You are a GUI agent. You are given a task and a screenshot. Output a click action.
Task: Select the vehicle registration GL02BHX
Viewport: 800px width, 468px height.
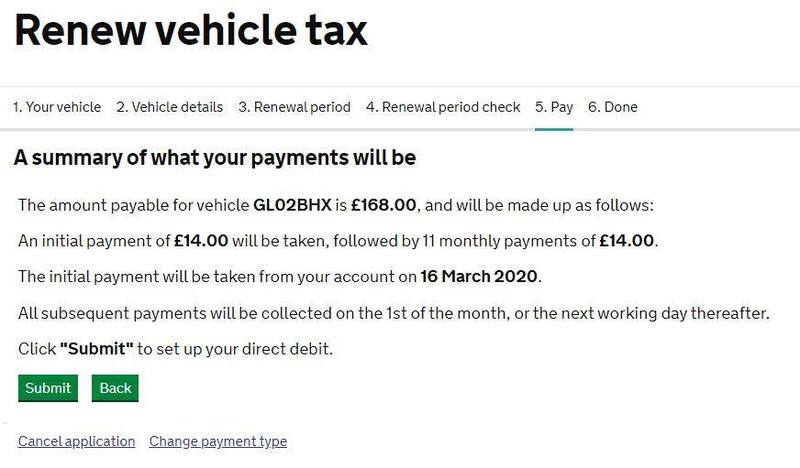292,206
